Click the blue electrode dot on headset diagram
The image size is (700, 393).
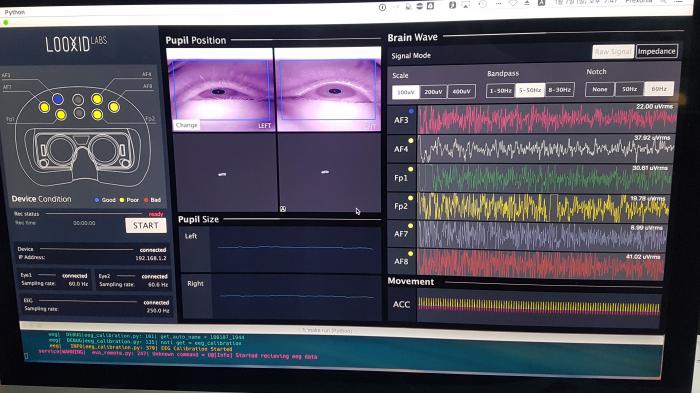(58, 99)
